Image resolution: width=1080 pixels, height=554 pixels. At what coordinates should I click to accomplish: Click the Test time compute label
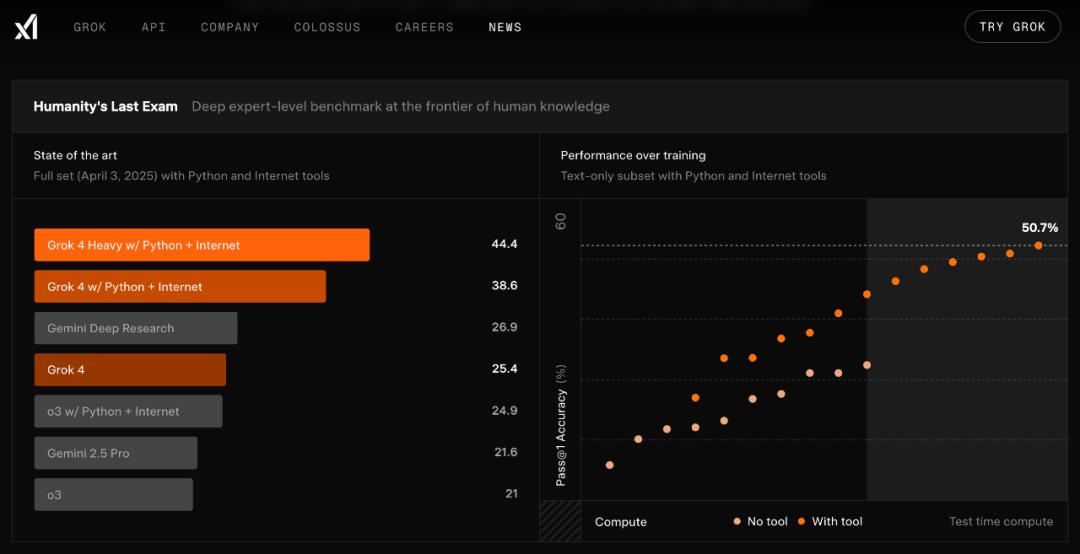point(1001,522)
